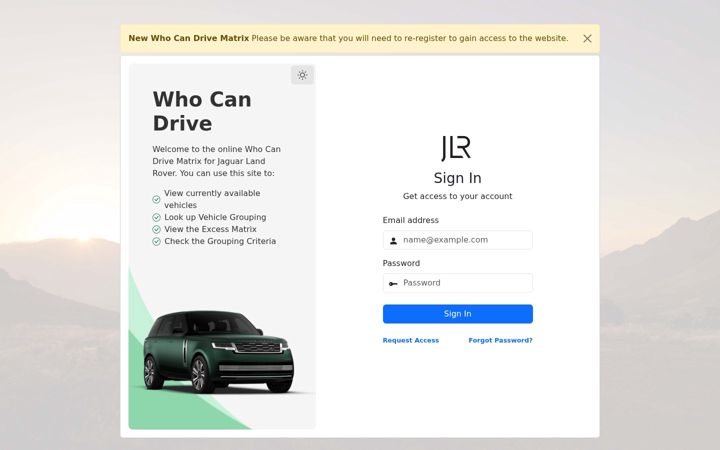This screenshot has height=450, width=720.
Task: Click the 'Who Can Drive' heading
Action: (202, 111)
